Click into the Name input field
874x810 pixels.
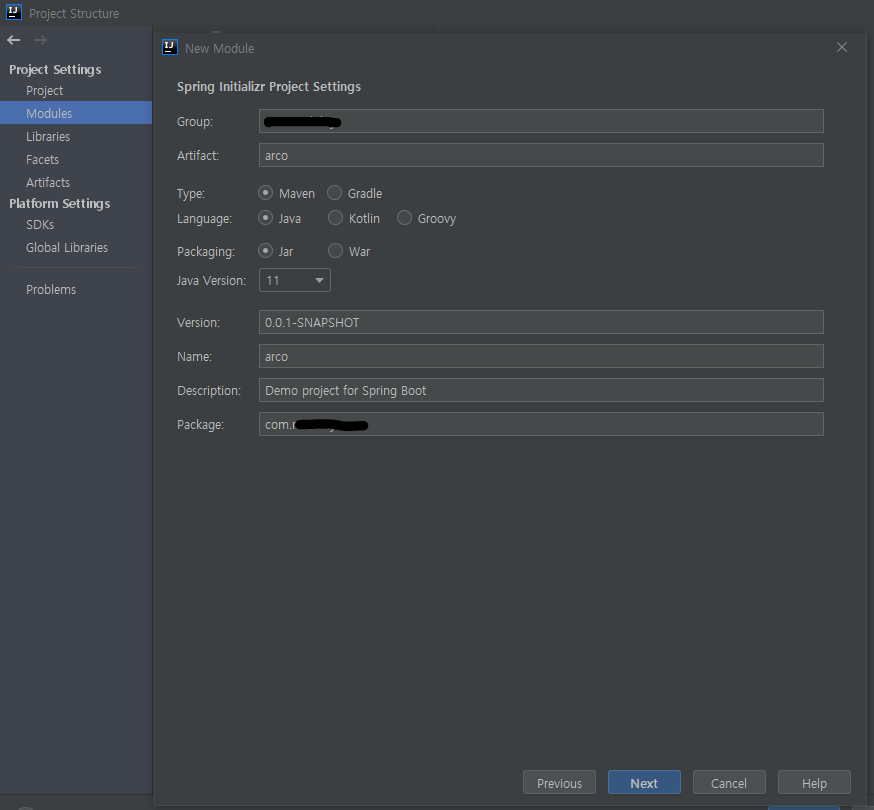(x=541, y=356)
